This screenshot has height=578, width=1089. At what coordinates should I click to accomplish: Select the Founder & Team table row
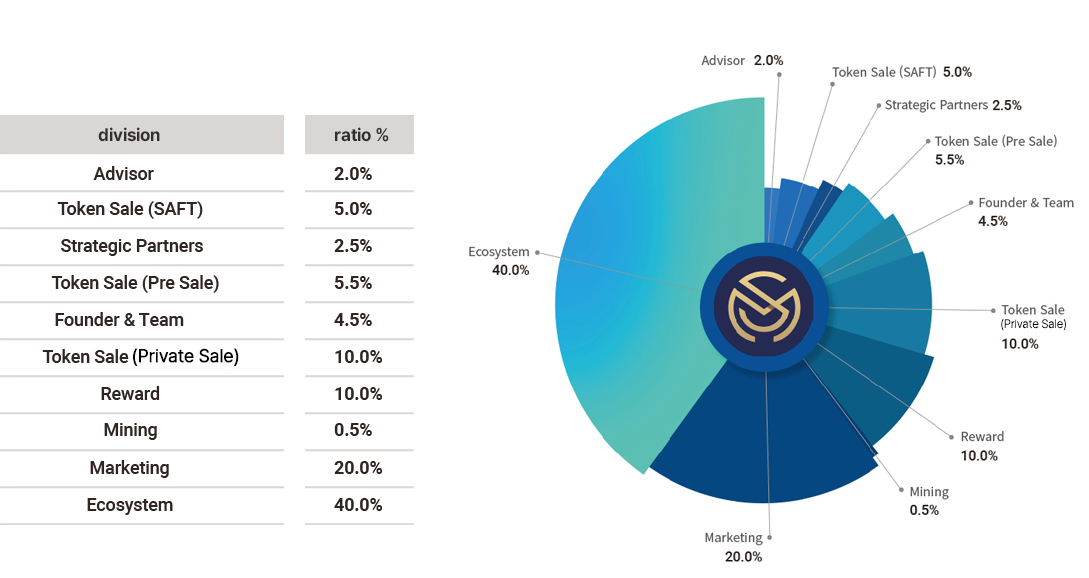click(207, 320)
